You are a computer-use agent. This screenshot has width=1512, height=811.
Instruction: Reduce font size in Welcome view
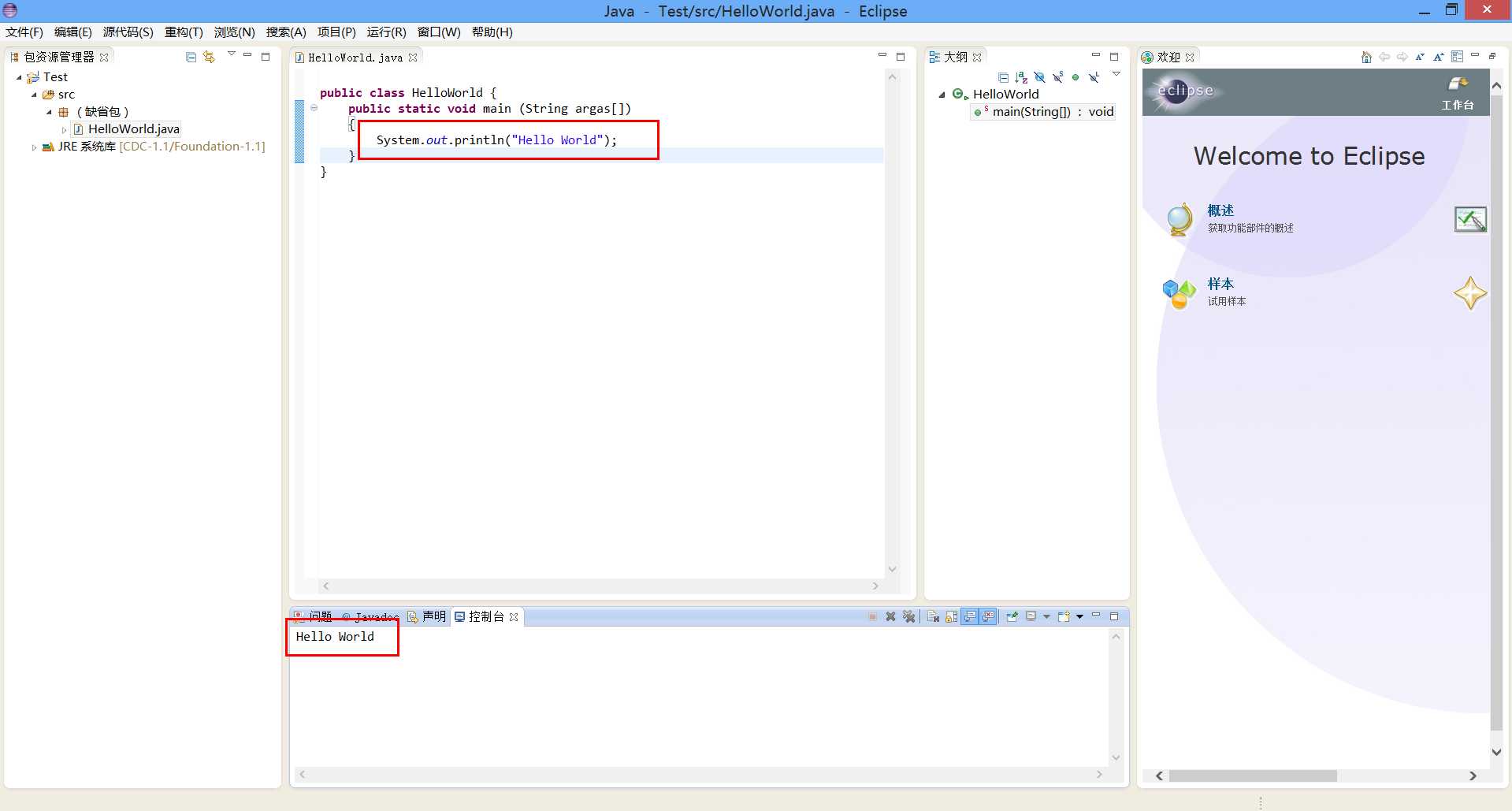1420,57
